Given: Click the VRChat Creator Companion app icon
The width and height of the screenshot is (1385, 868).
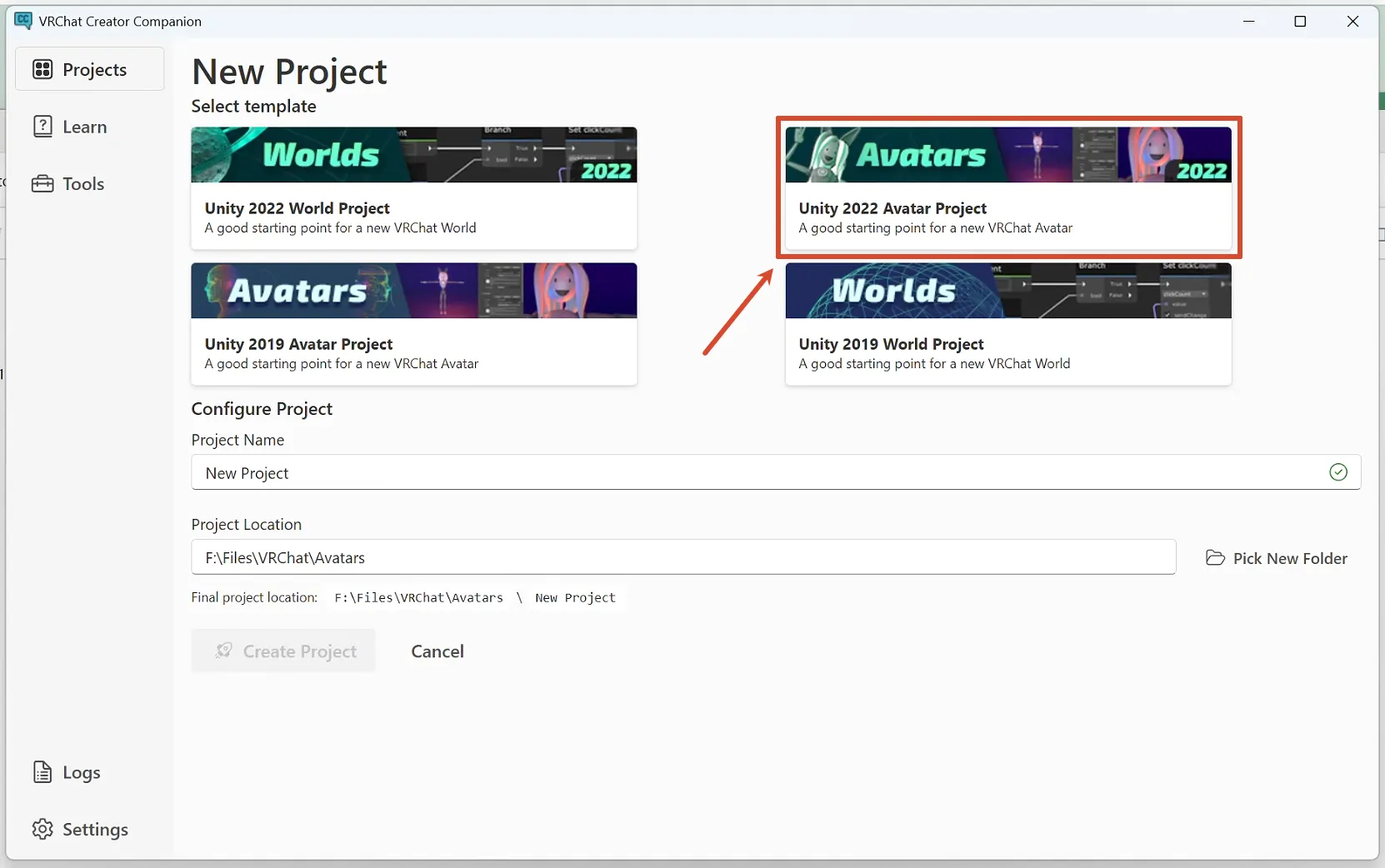Looking at the screenshot, I should coord(23,21).
